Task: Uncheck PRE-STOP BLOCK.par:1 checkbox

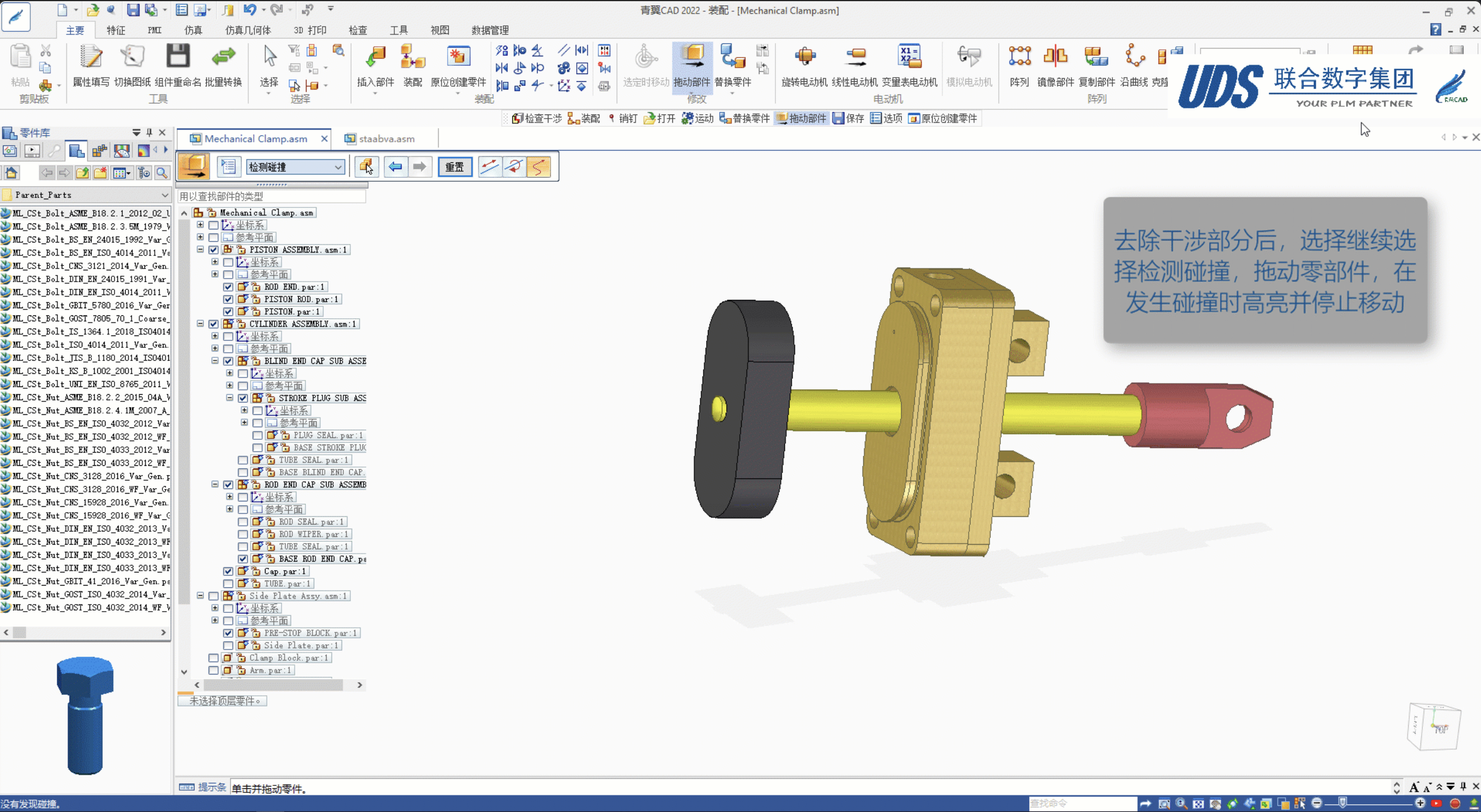Action: pyautogui.click(x=228, y=633)
